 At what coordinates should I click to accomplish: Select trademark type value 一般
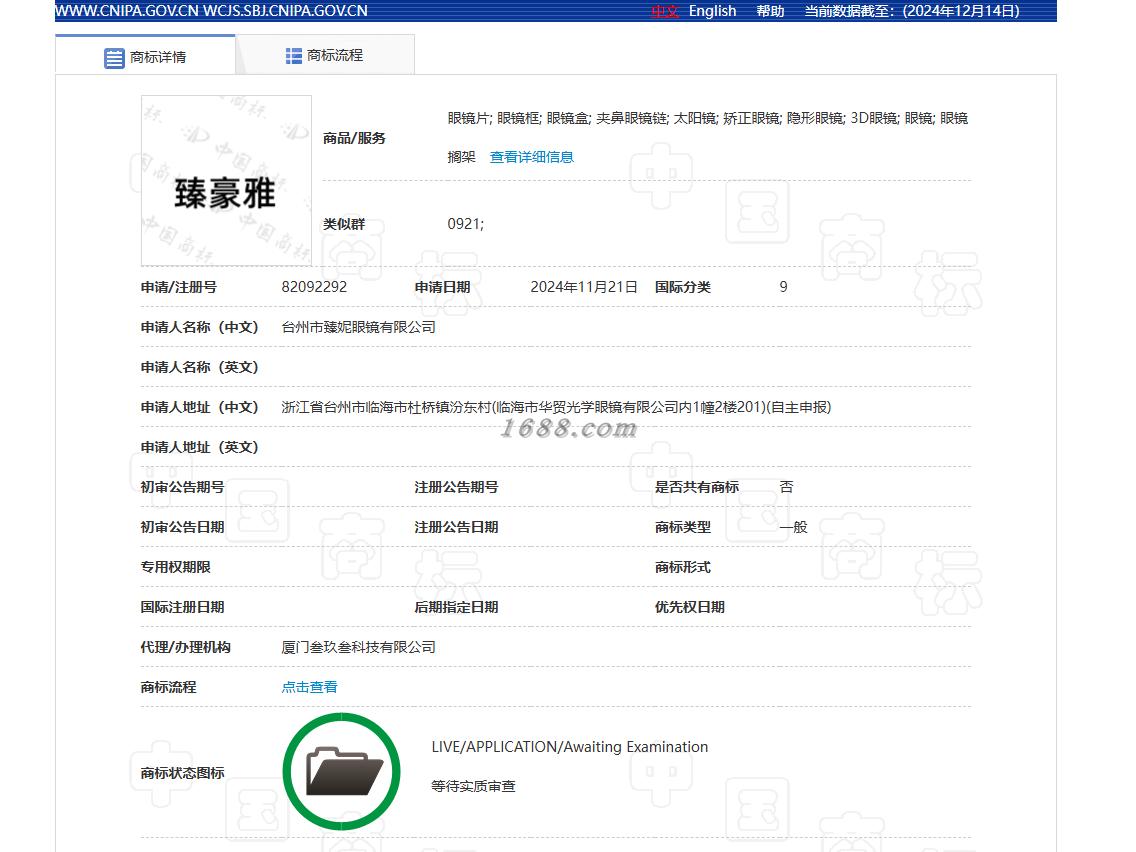tap(793, 527)
